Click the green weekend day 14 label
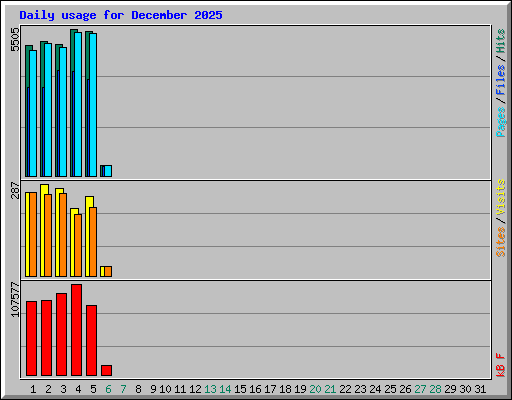 coord(225,389)
